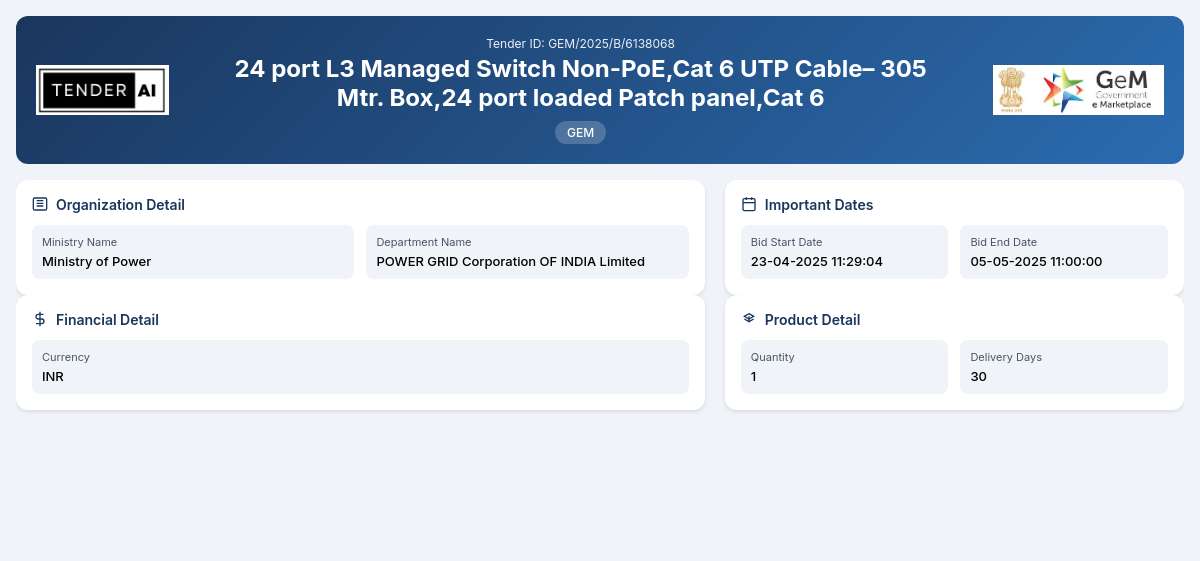This screenshot has width=1200, height=561.
Task: Click the Bid End Date box
Action: pos(1064,252)
